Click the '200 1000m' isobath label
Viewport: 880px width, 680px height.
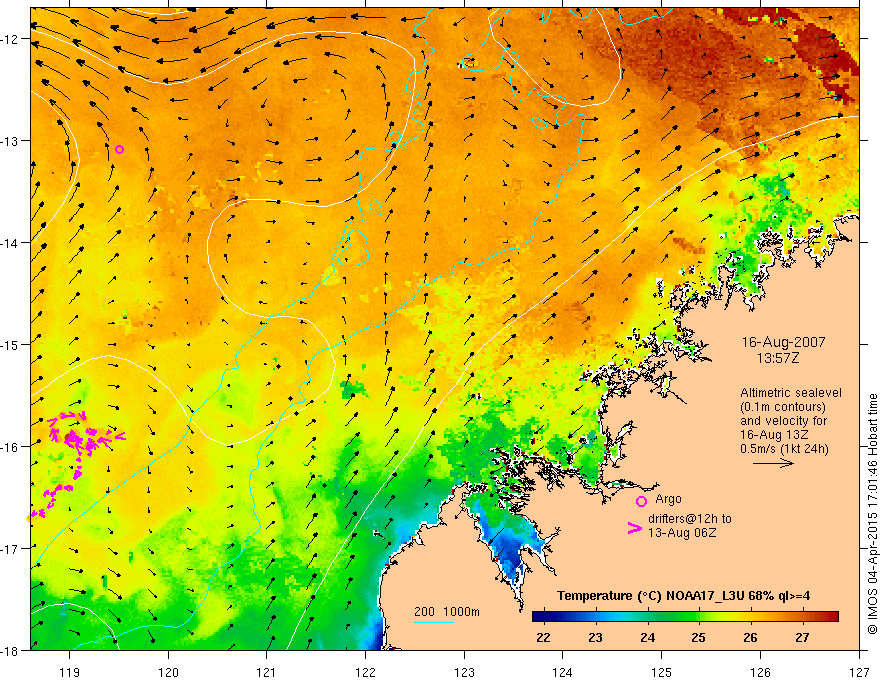(x=447, y=612)
